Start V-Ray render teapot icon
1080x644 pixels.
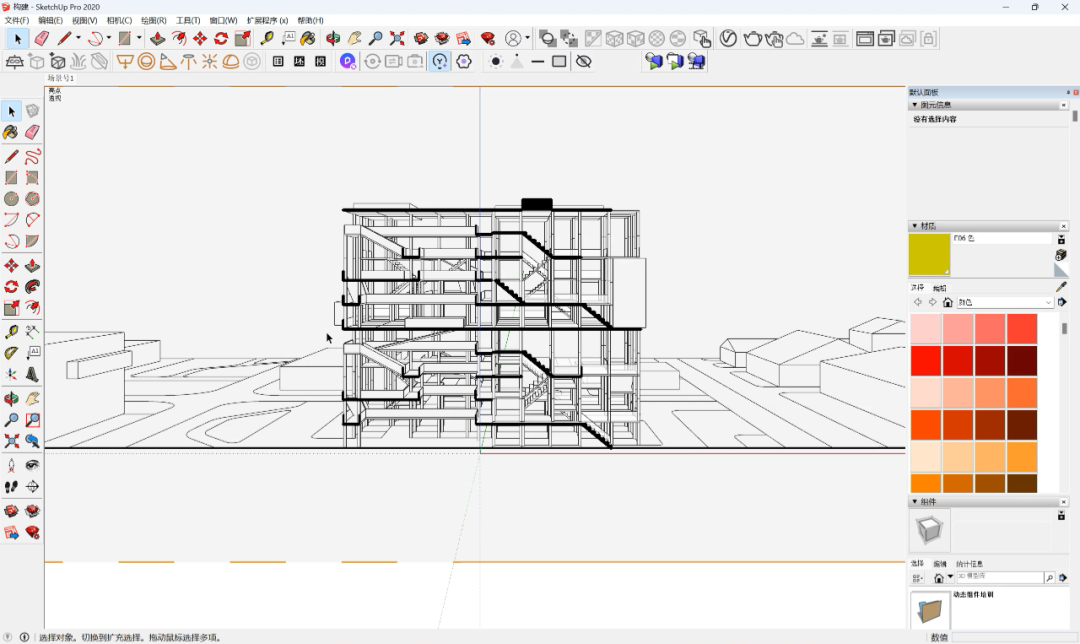tap(752, 39)
